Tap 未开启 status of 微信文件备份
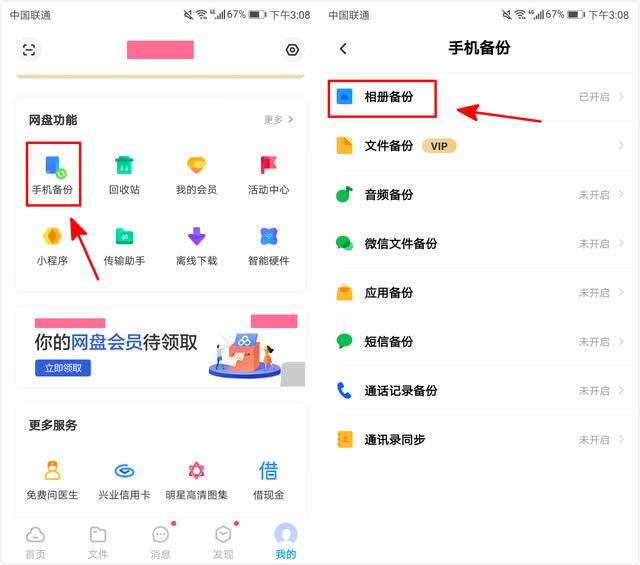The width and height of the screenshot is (640, 565). 594,244
